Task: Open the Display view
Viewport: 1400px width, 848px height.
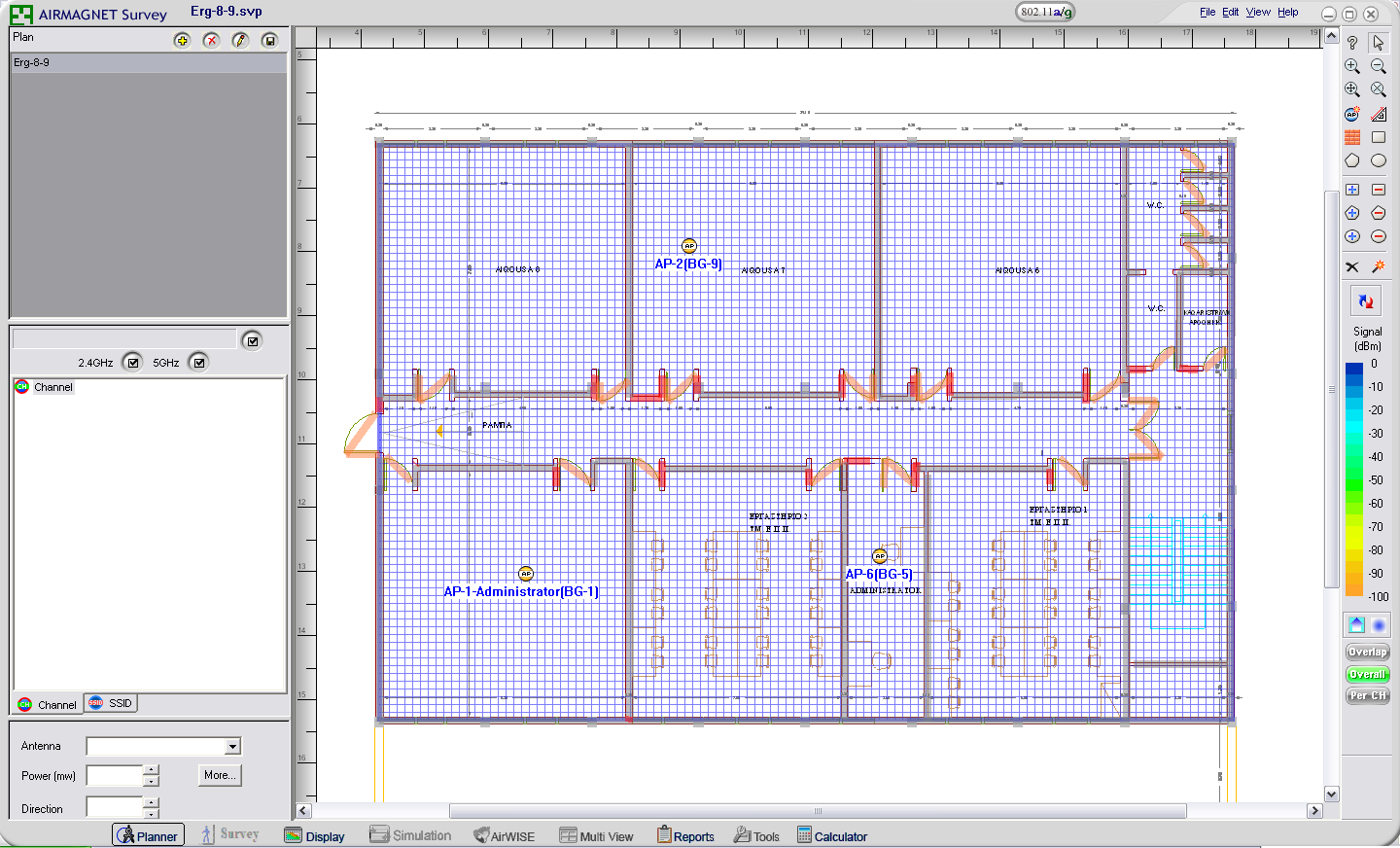Action: (x=314, y=836)
